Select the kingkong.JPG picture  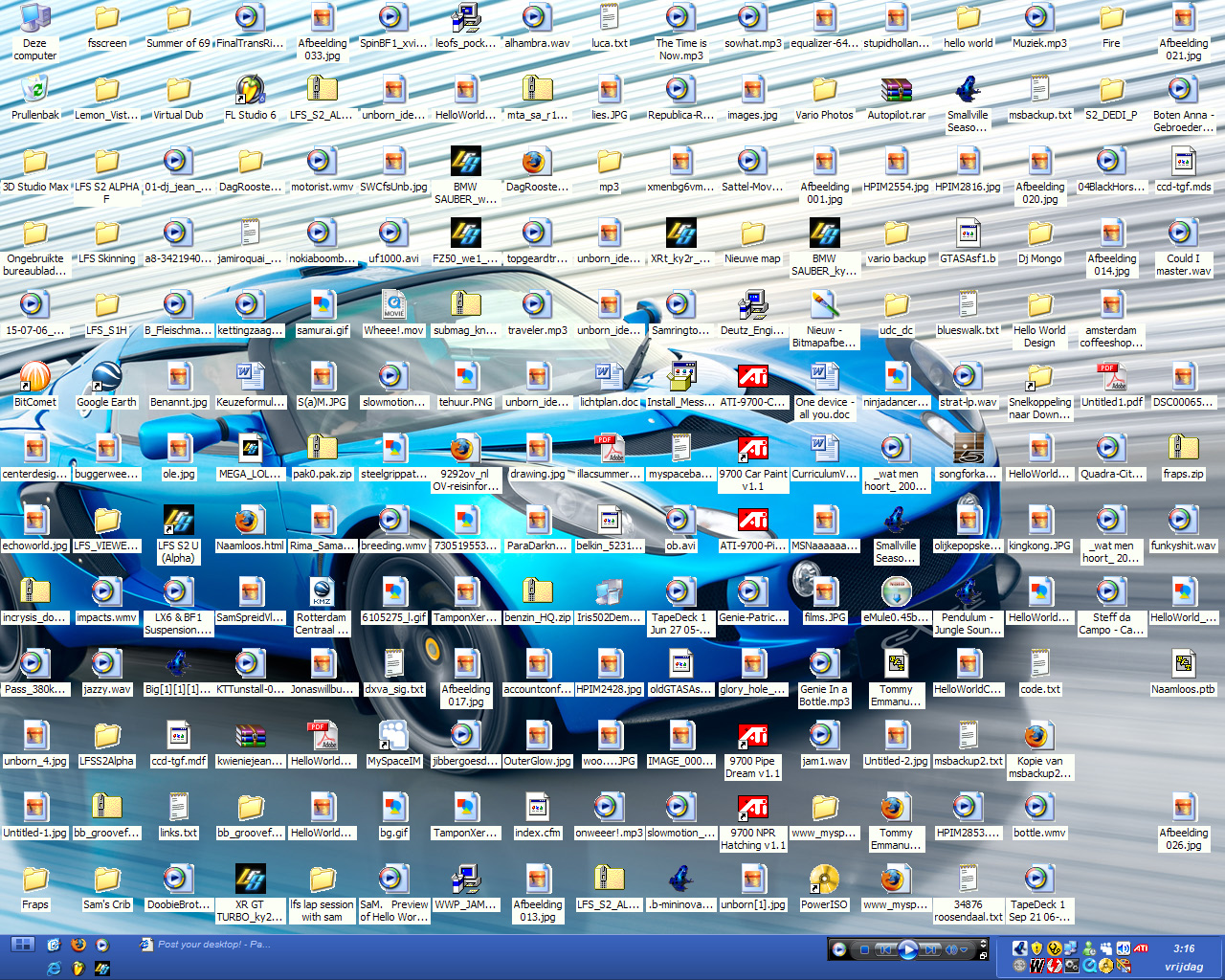click(x=1039, y=528)
